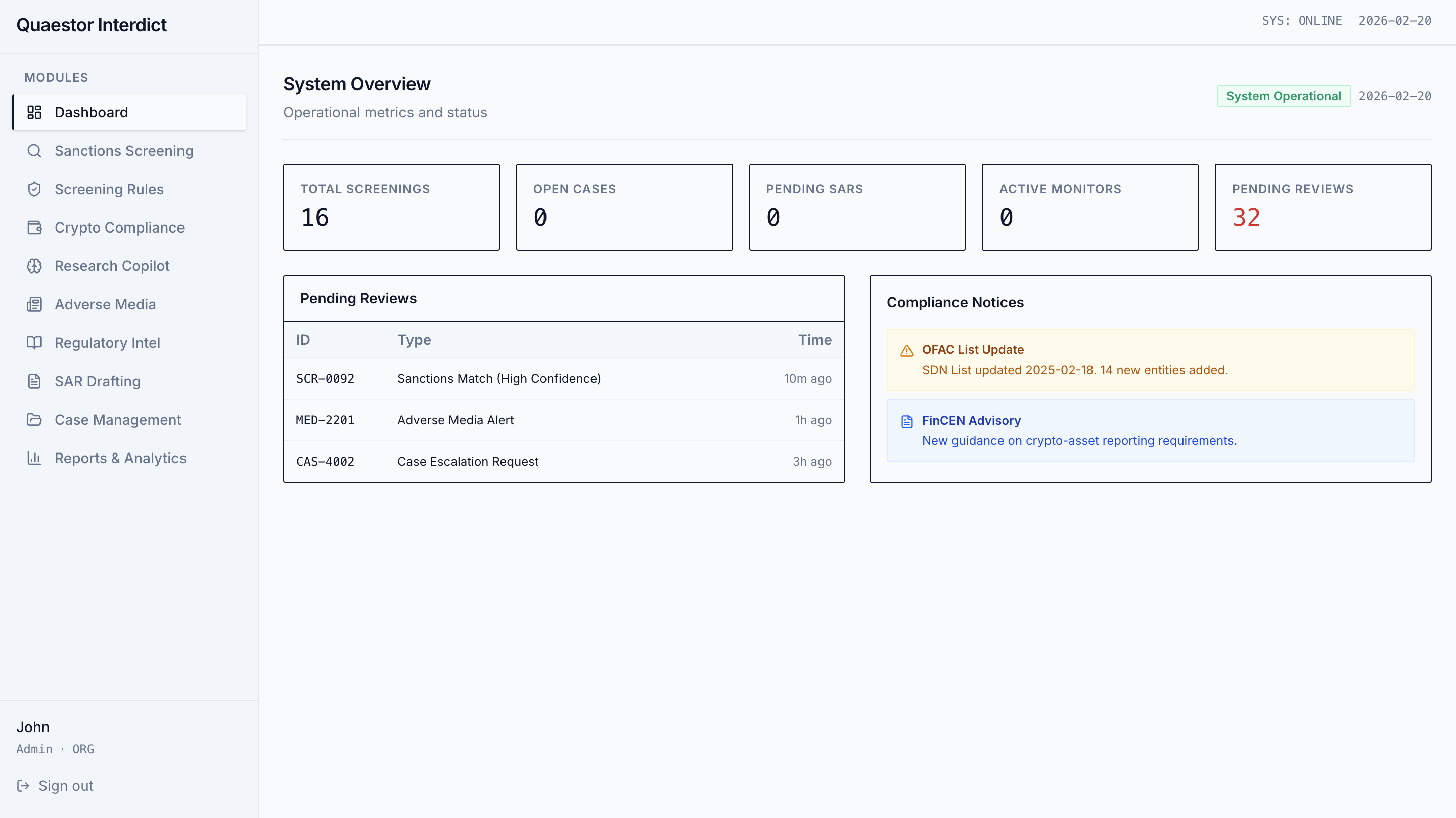Click the Regulatory Intel book icon
The image size is (1456, 818).
[34, 343]
